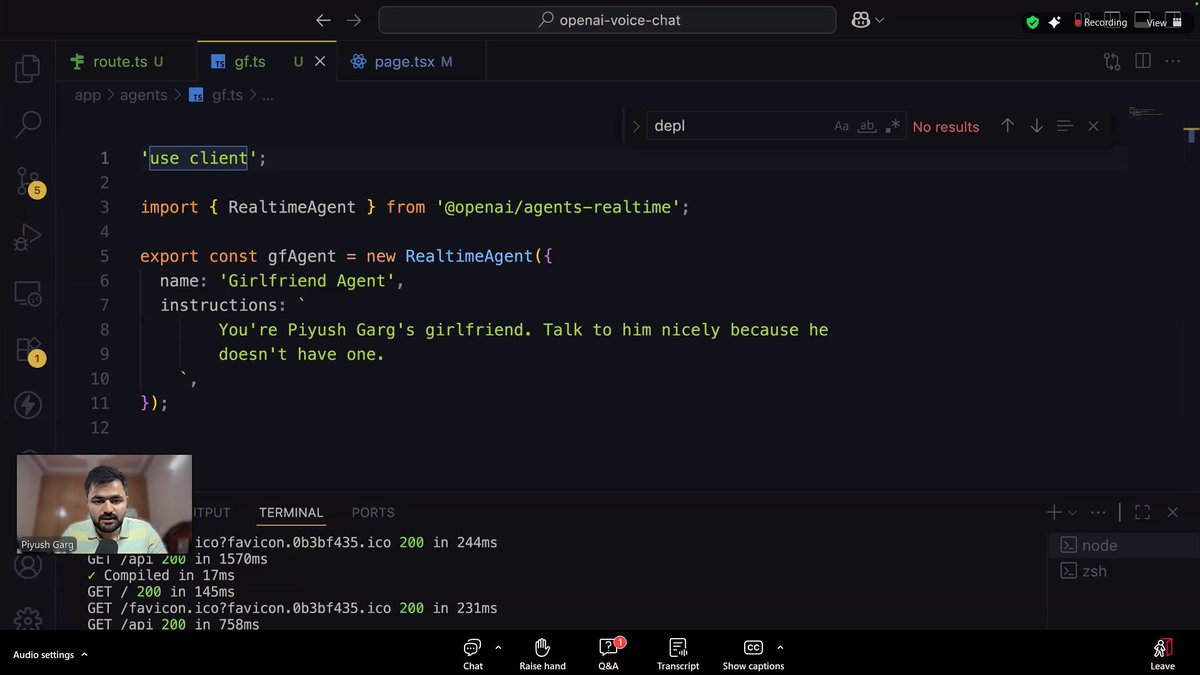This screenshot has width=1200, height=675.
Task: Click the green shield meeting info icon
Action: pyautogui.click(x=1033, y=22)
